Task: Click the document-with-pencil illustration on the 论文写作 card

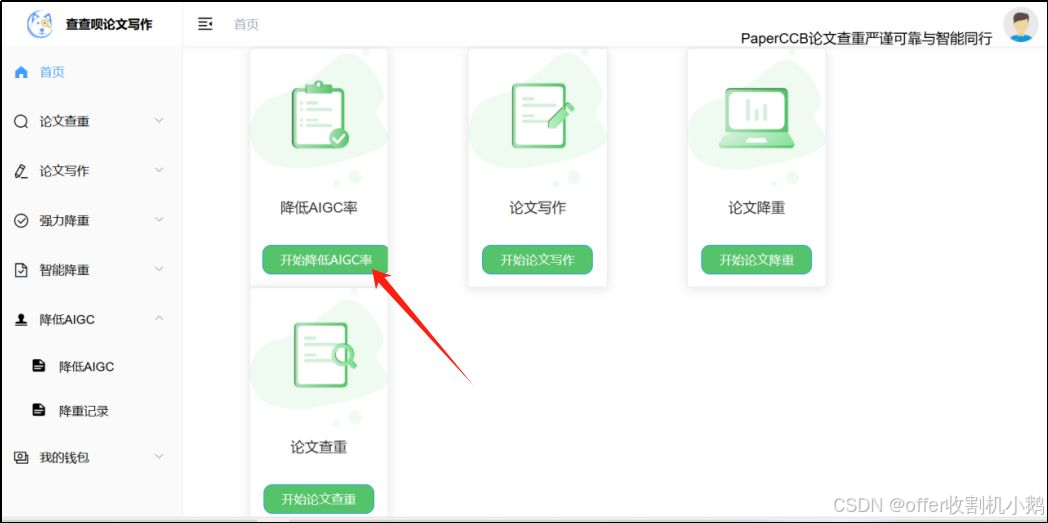Action: coord(542,115)
